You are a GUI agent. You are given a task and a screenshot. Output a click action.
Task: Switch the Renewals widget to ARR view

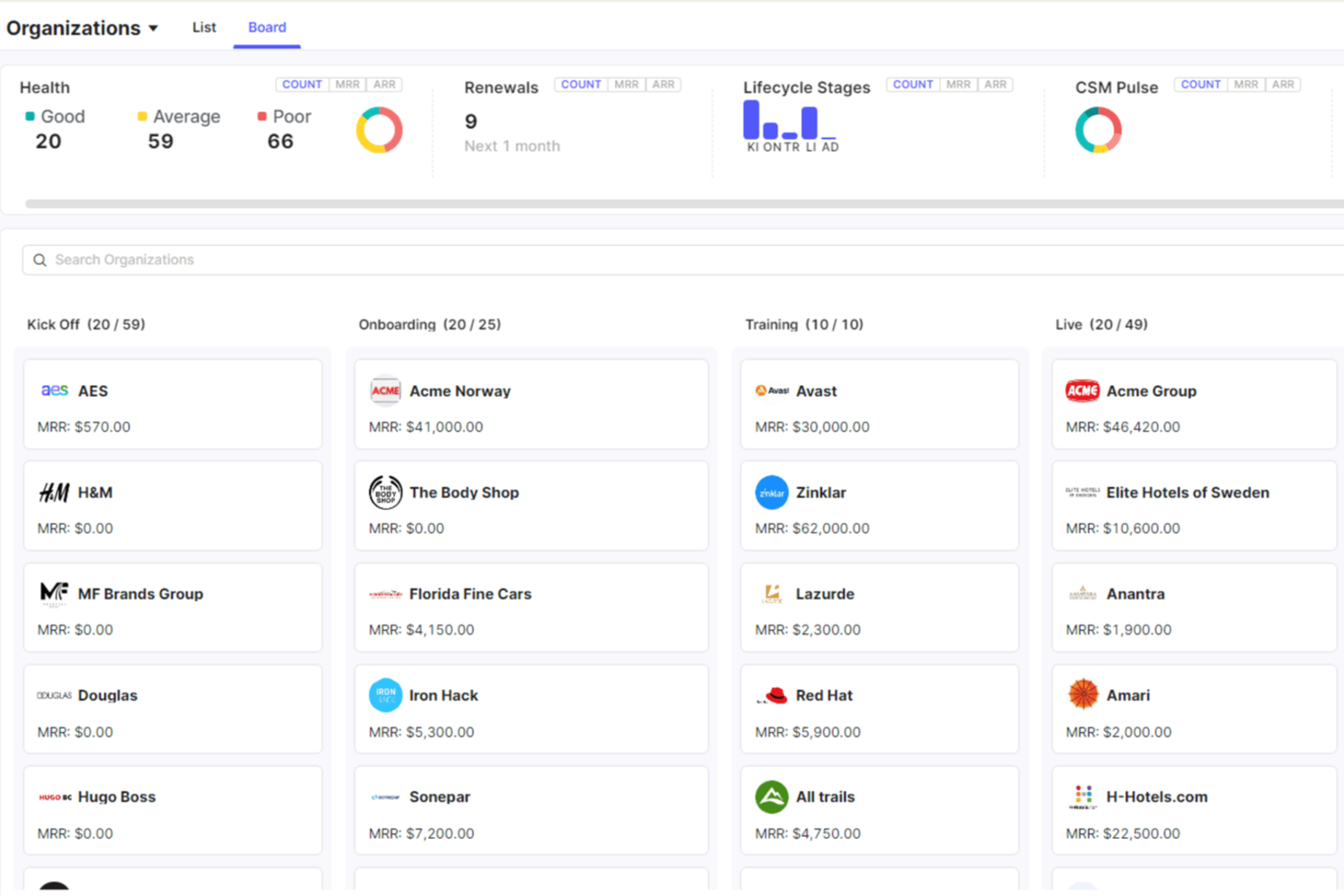click(x=663, y=84)
